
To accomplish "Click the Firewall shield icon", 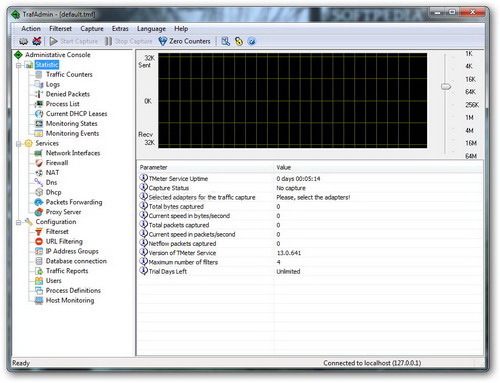I will point(39,163).
